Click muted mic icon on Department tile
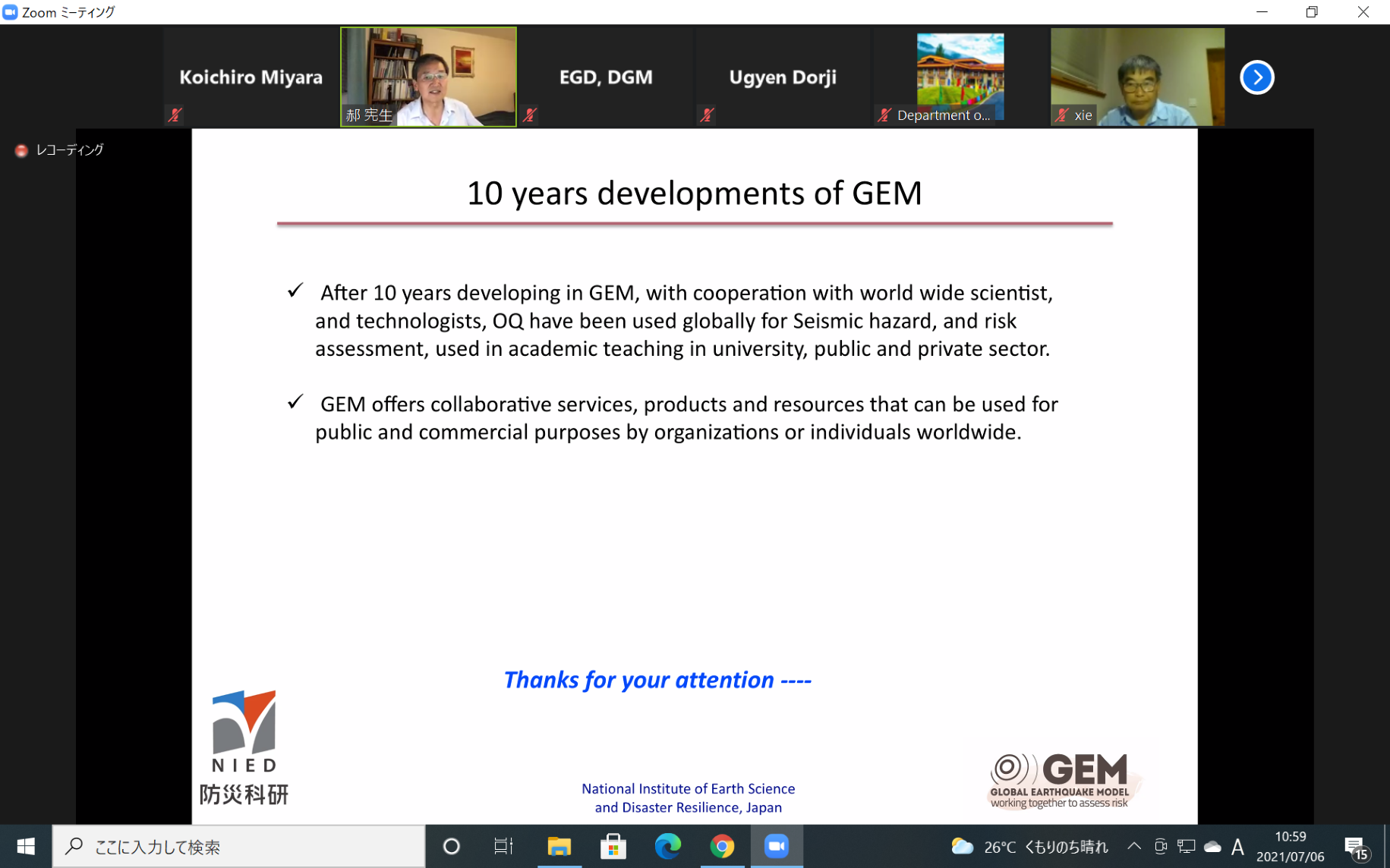The height and width of the screenshot is (868, 1390). (x=884, y=115)
